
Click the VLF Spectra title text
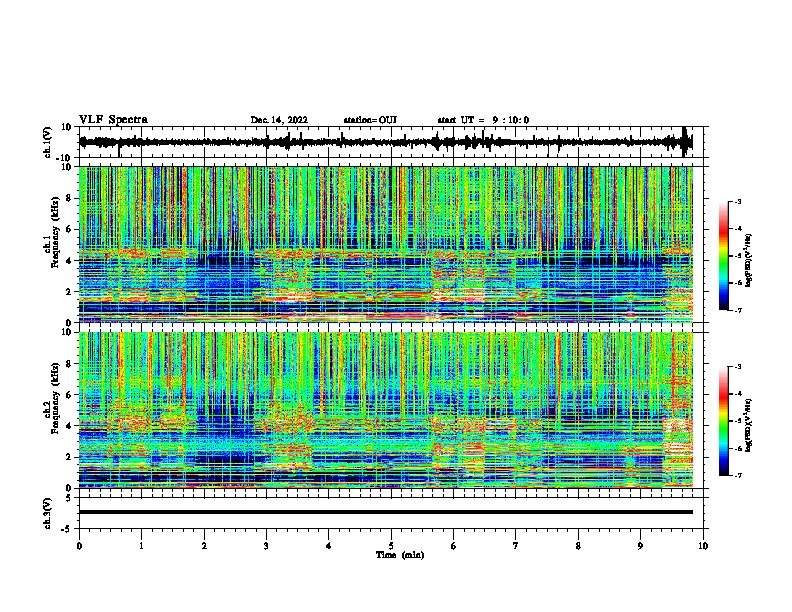[x=113, y=120]
